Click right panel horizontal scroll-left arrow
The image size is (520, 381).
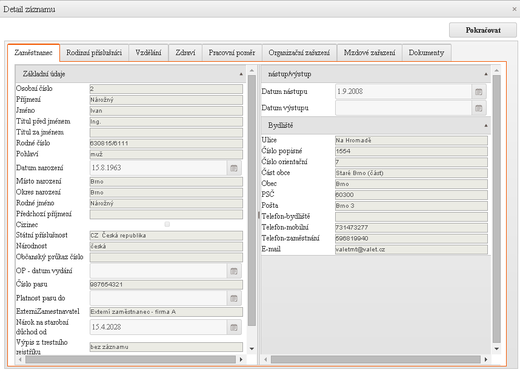(266, 359)
